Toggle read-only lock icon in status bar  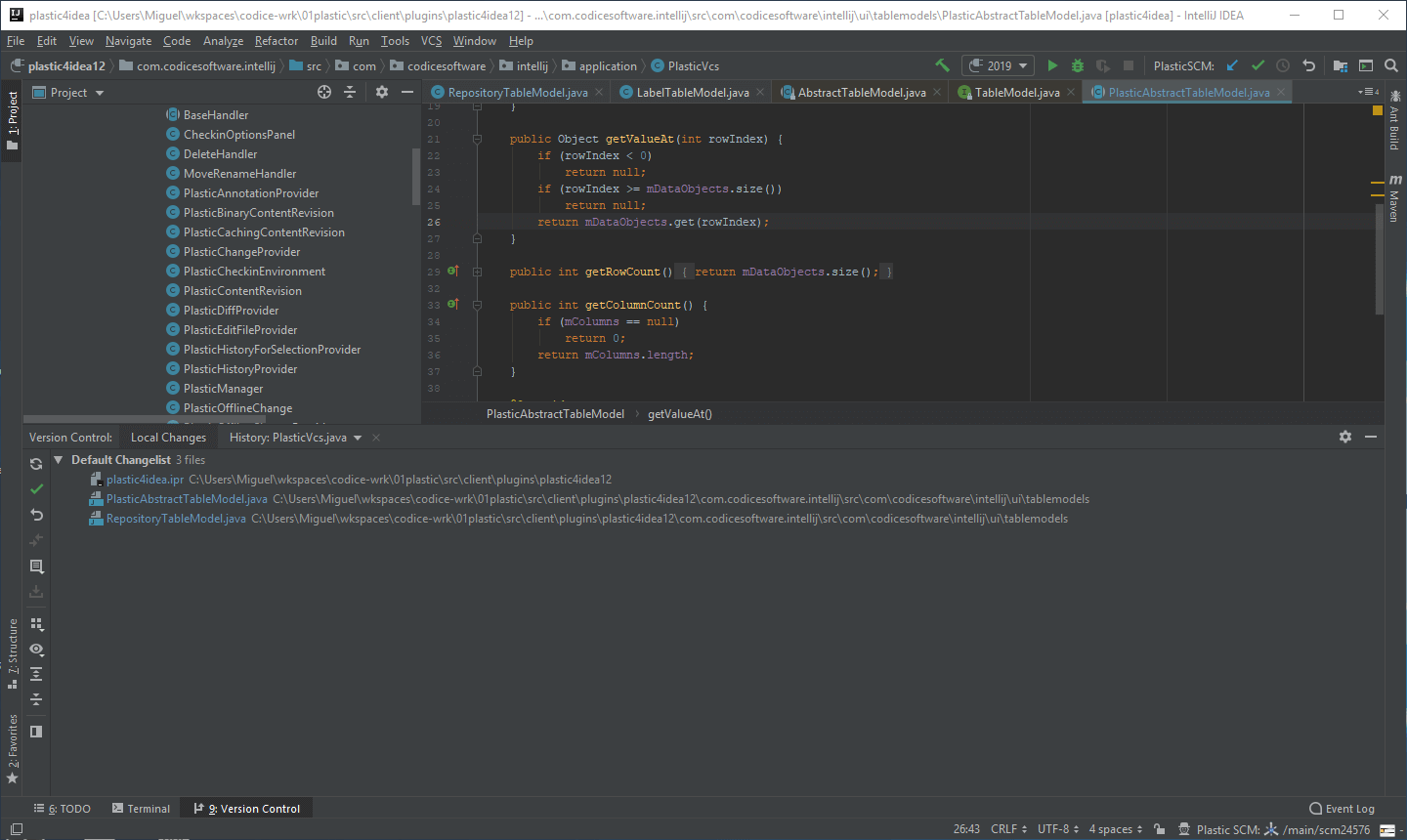[x=1159, y=829]
